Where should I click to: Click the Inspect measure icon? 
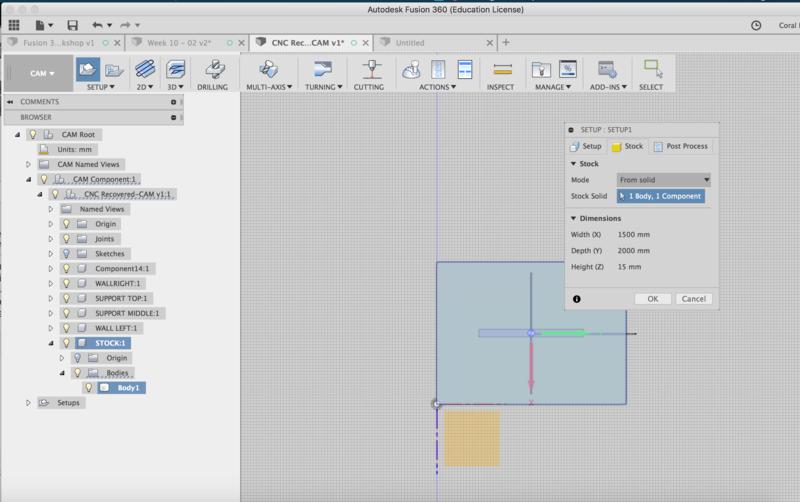tap(503, 69)
